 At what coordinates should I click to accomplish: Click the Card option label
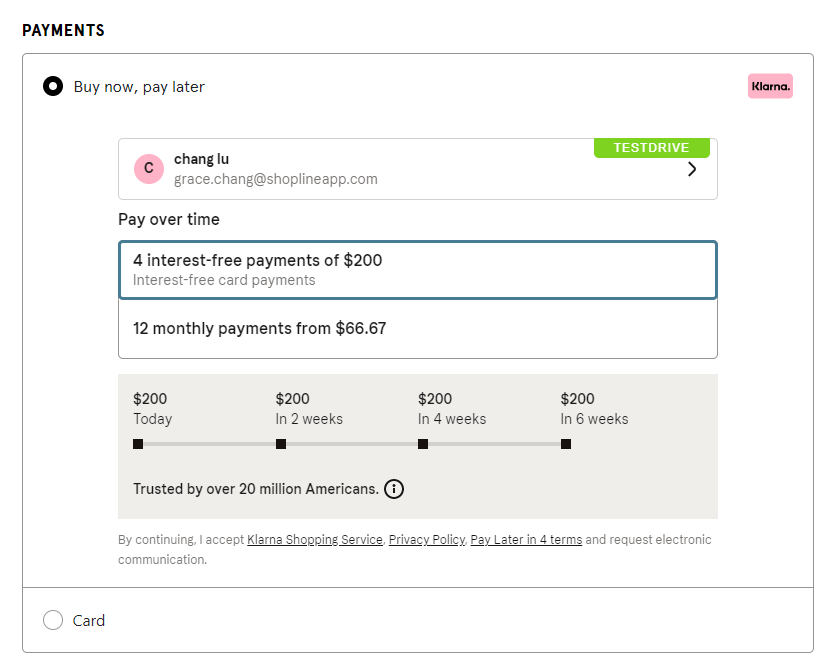89,621
